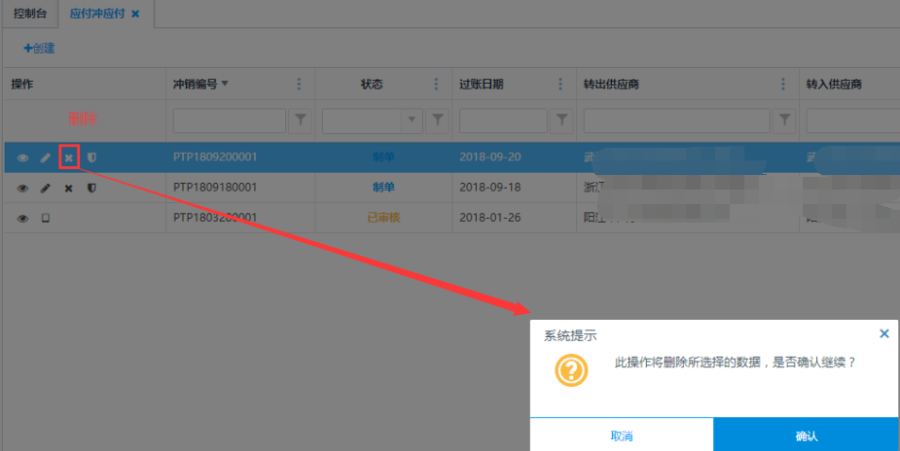
Task: Click audit shield icon for PTP1809200001
Action: tap(91, 157)
